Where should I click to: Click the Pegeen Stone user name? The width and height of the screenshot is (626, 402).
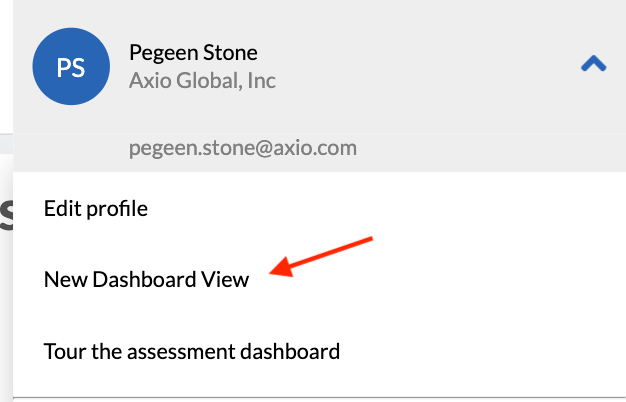coord(193,52)
